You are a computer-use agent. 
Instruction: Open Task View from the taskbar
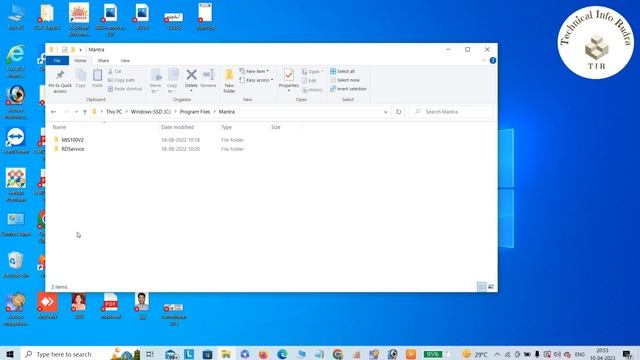(150, 354)
